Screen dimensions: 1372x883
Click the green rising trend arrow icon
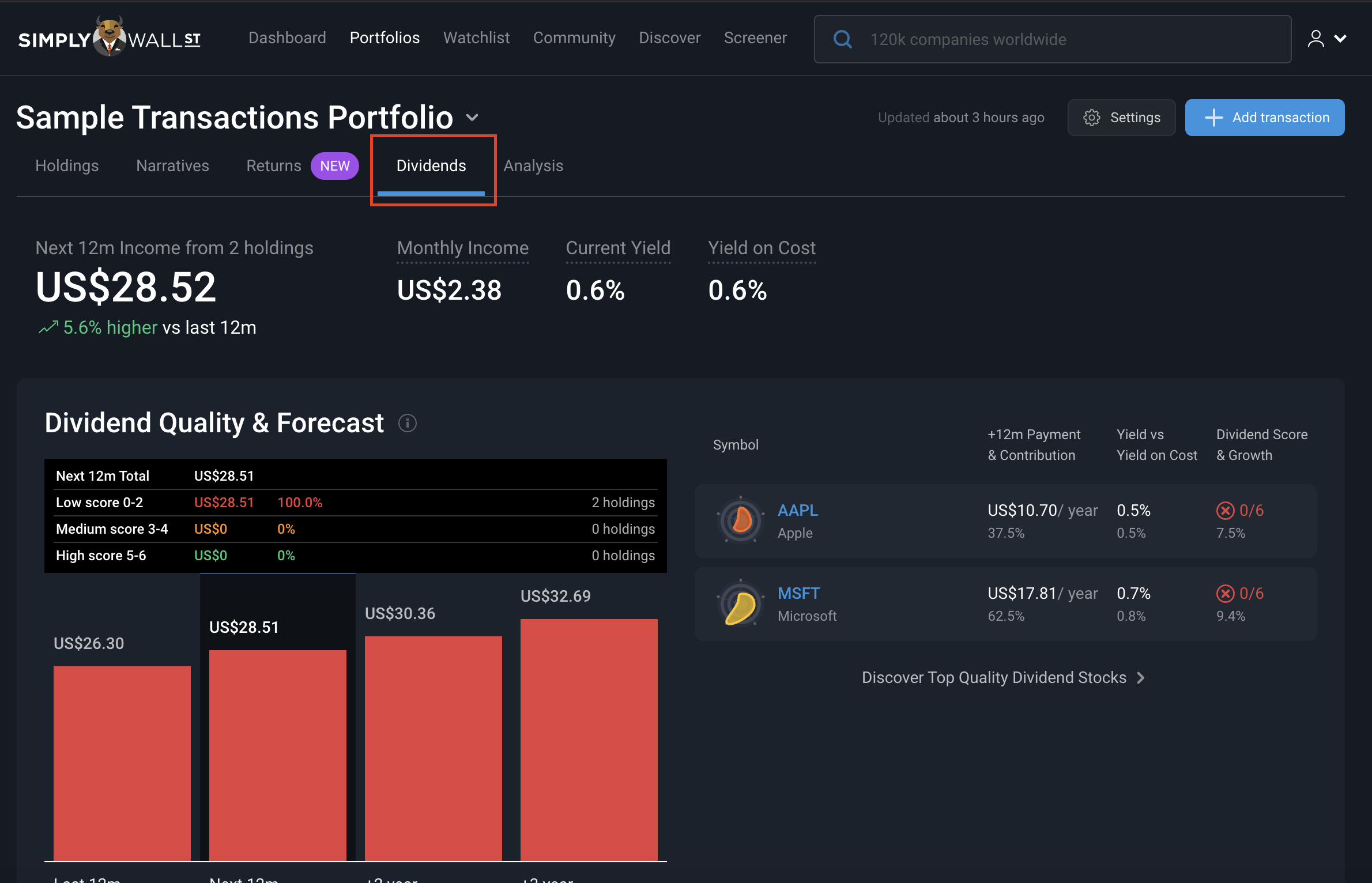point(48,327)
